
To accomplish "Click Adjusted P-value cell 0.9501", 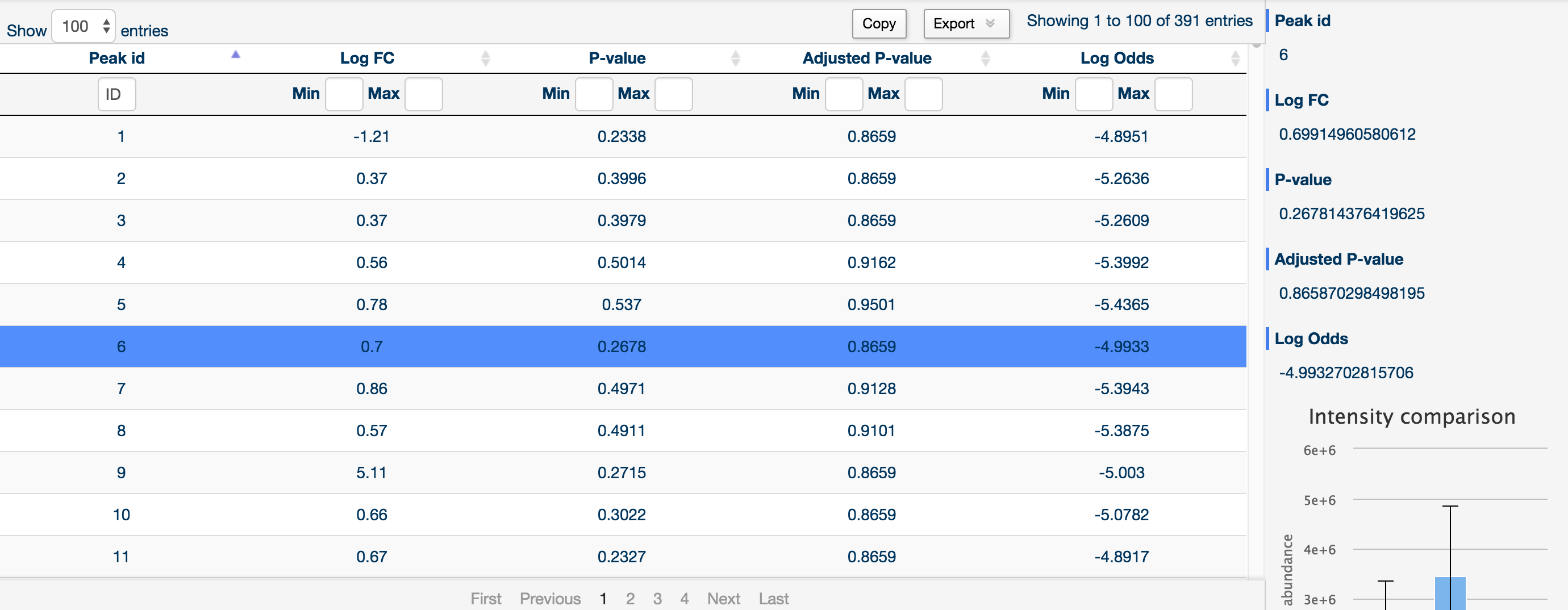I will tap(871, 304).
